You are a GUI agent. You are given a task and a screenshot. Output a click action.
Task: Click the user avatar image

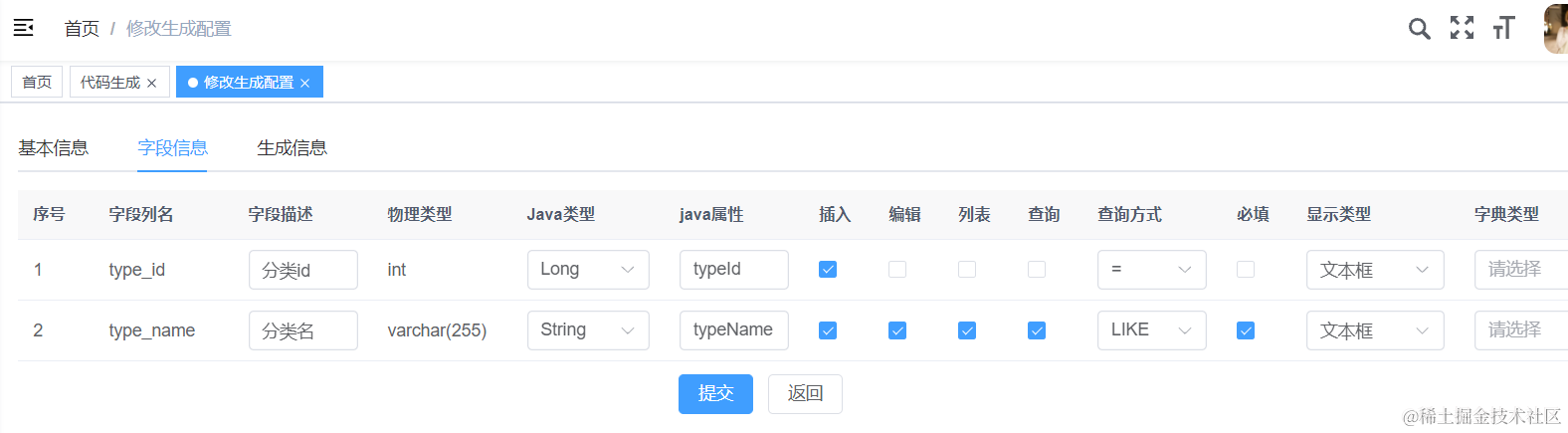pyautogui.click(x=1555, y=28)
